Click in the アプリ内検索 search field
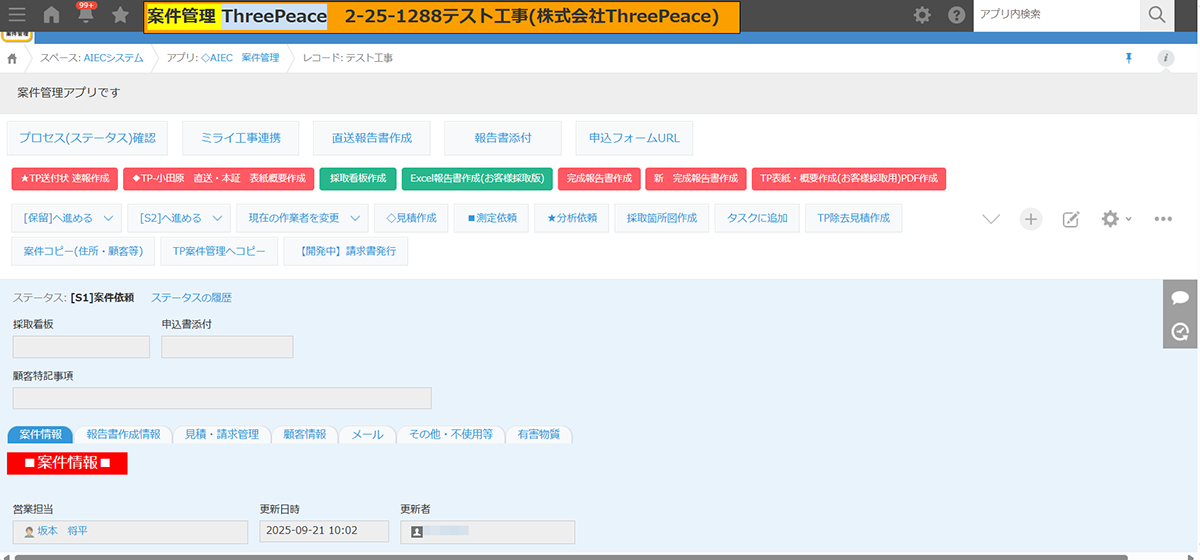The width and height of the screenshot is (1200, 560). coord(1056,15)
